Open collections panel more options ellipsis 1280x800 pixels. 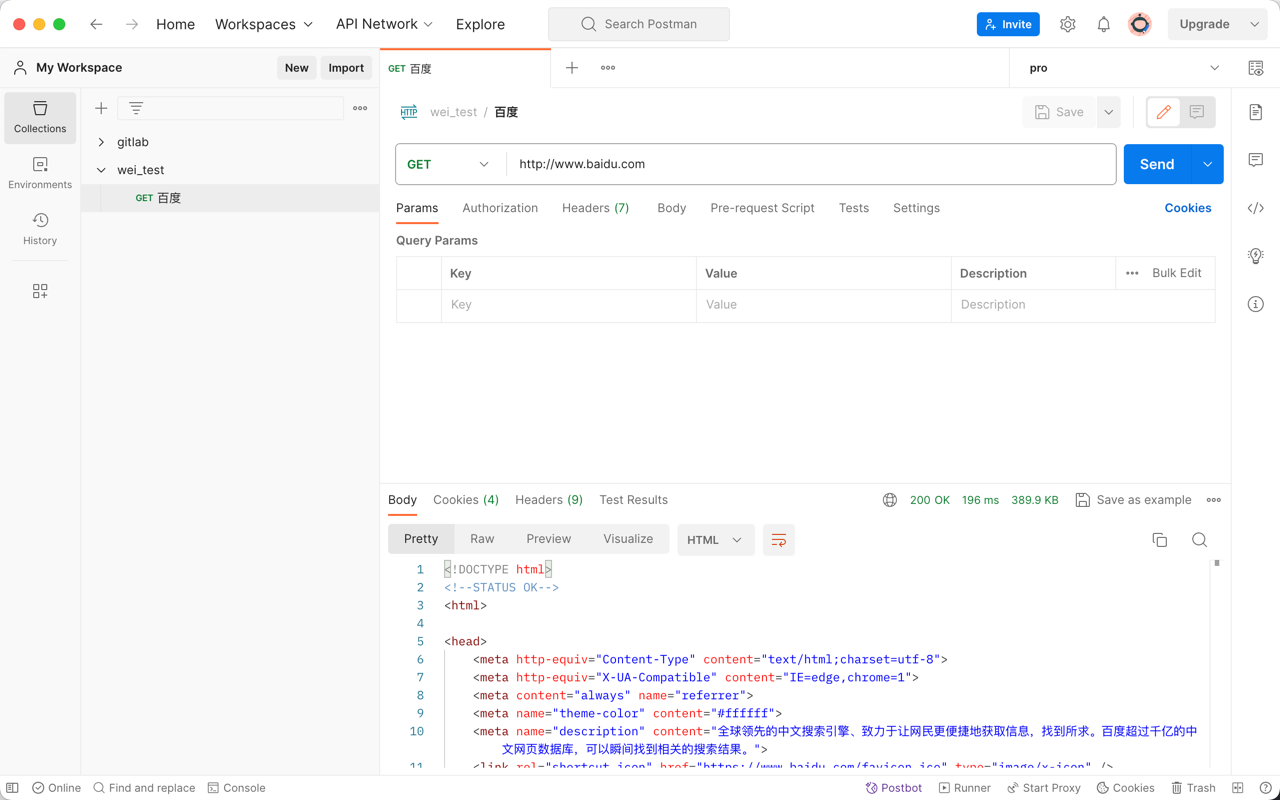[x=360, y=108]
